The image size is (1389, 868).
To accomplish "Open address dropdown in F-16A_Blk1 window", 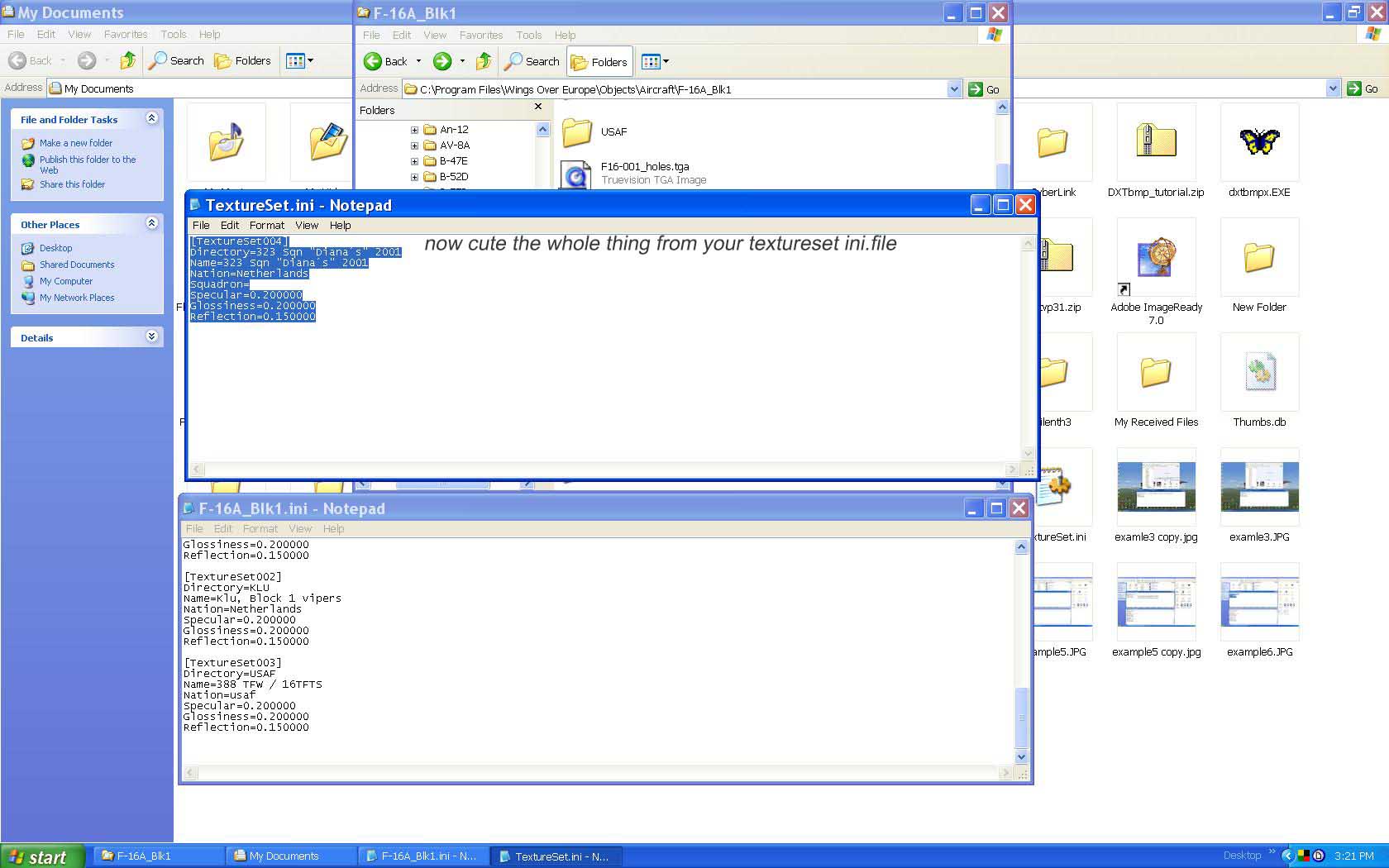I will point(954,89).
